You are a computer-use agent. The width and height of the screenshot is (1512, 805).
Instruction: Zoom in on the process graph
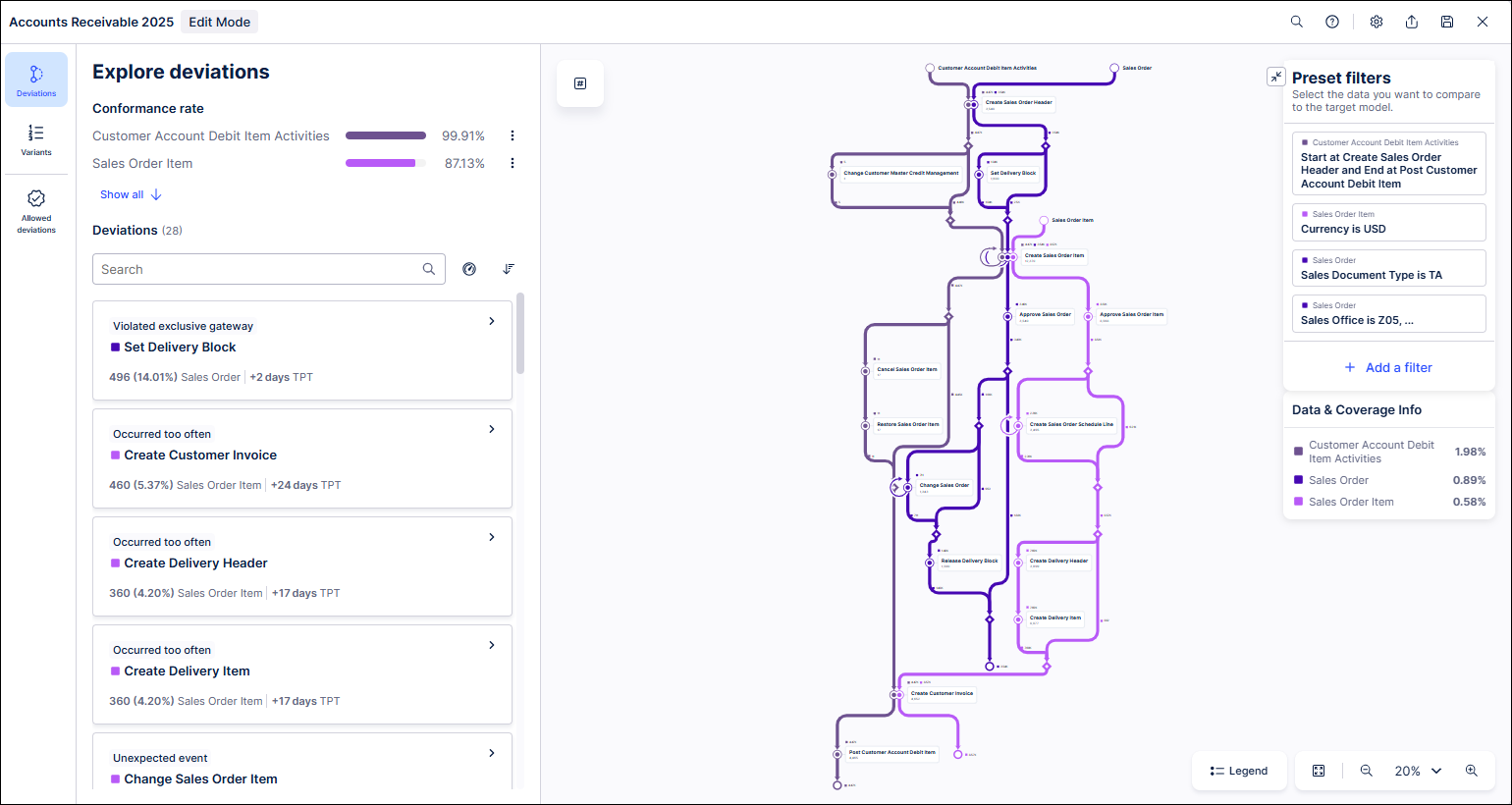click(x=1471, y=771)
